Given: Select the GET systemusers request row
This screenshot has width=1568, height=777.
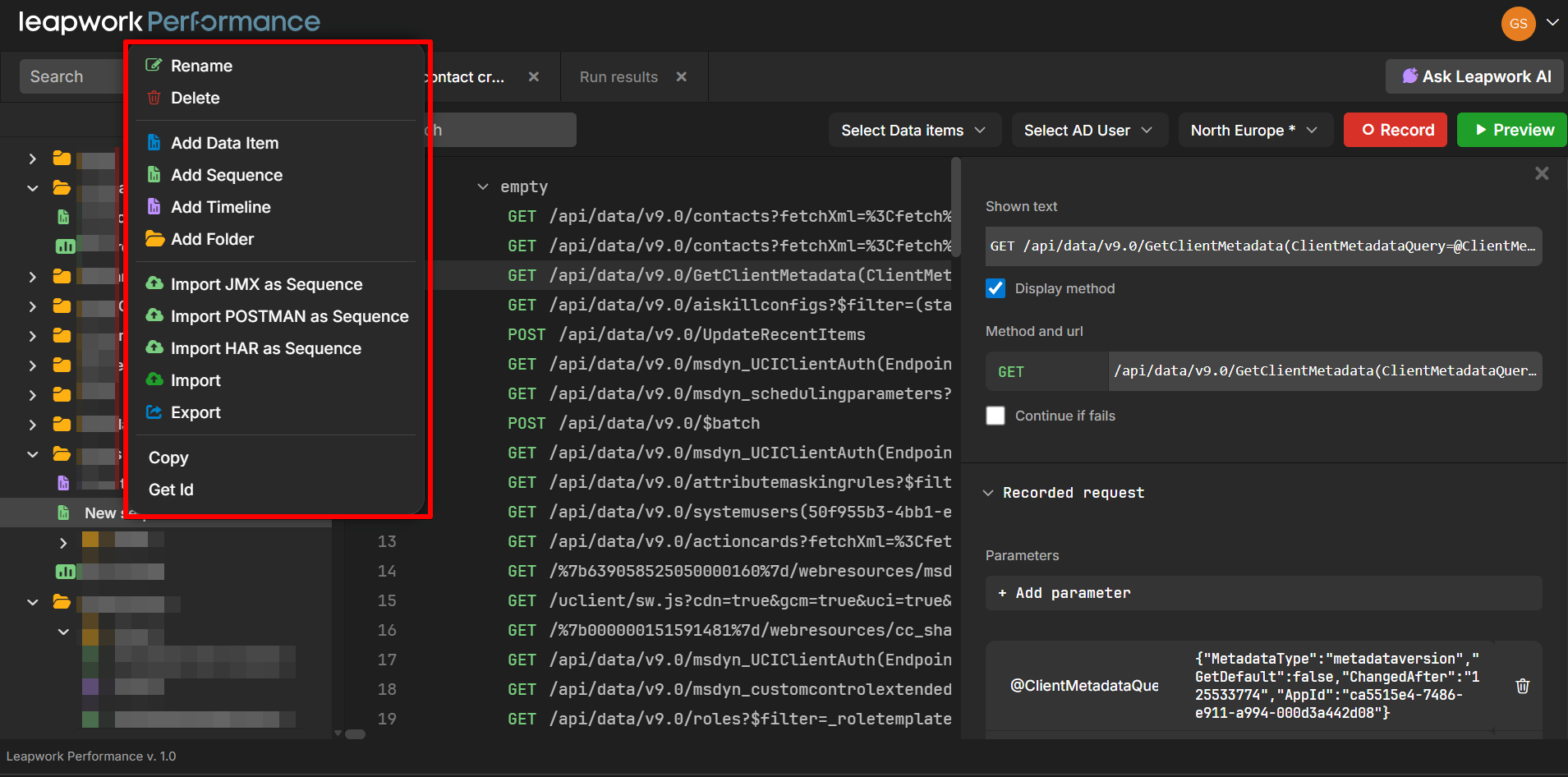Looking at the screenshot, I should [x=729, y=512].
